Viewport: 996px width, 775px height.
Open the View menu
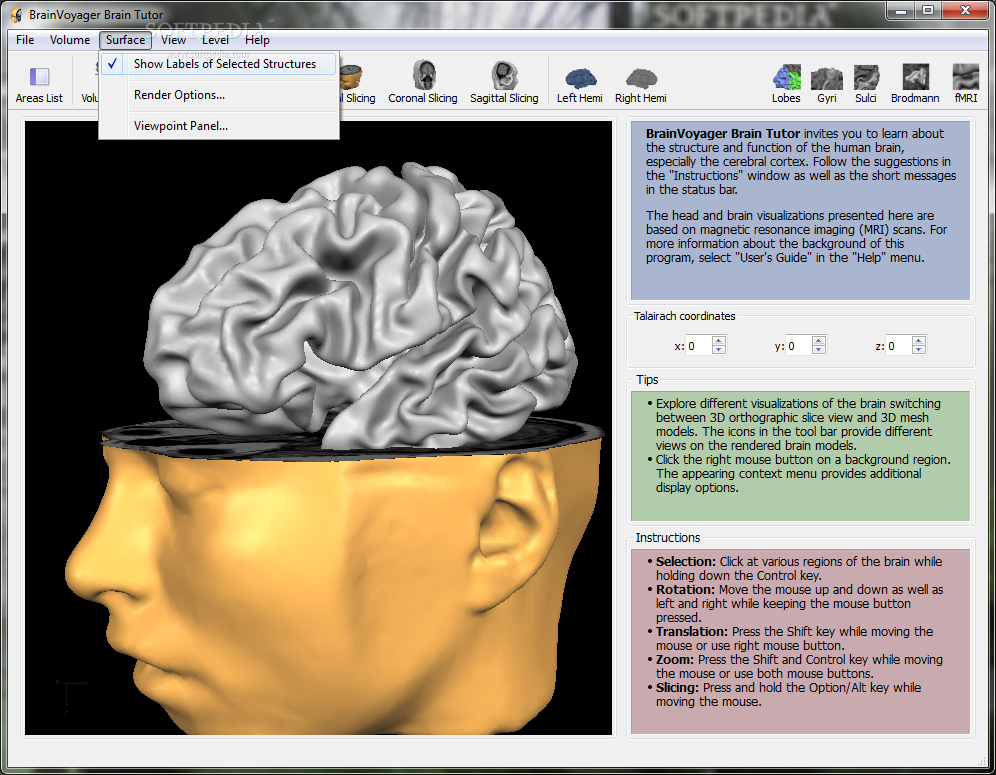(173, 40)
